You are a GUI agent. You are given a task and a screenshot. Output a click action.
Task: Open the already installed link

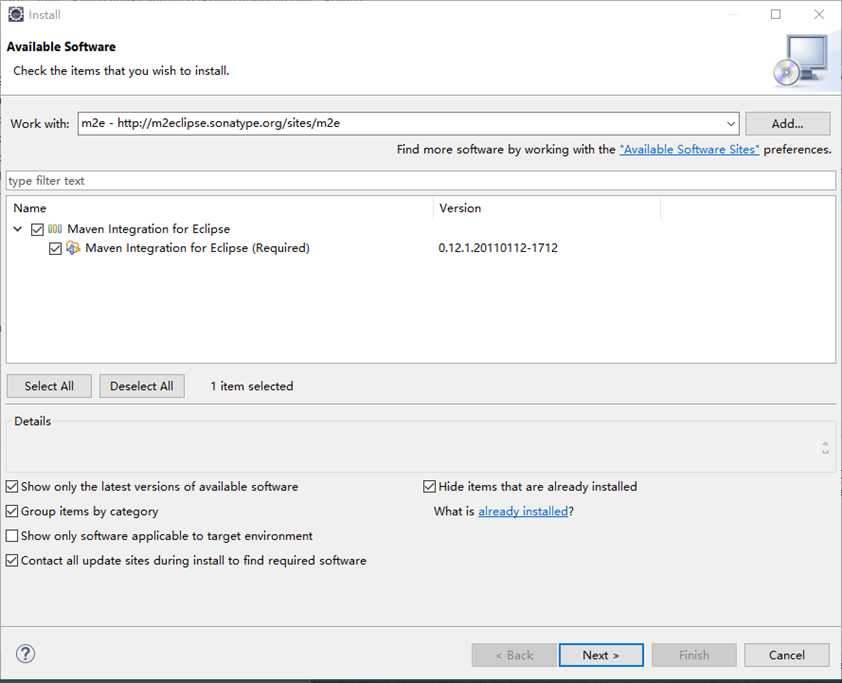click(x=523, y=511)
